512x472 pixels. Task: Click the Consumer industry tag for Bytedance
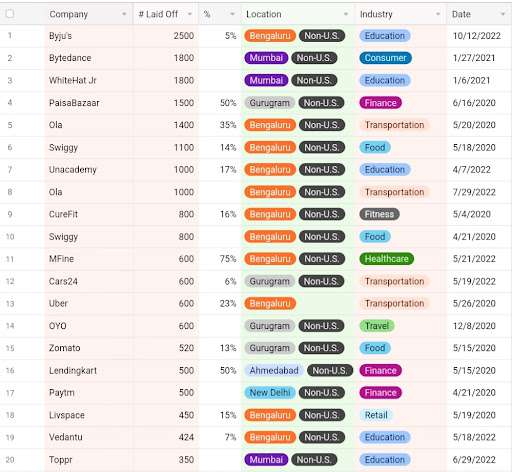point(385,58)
